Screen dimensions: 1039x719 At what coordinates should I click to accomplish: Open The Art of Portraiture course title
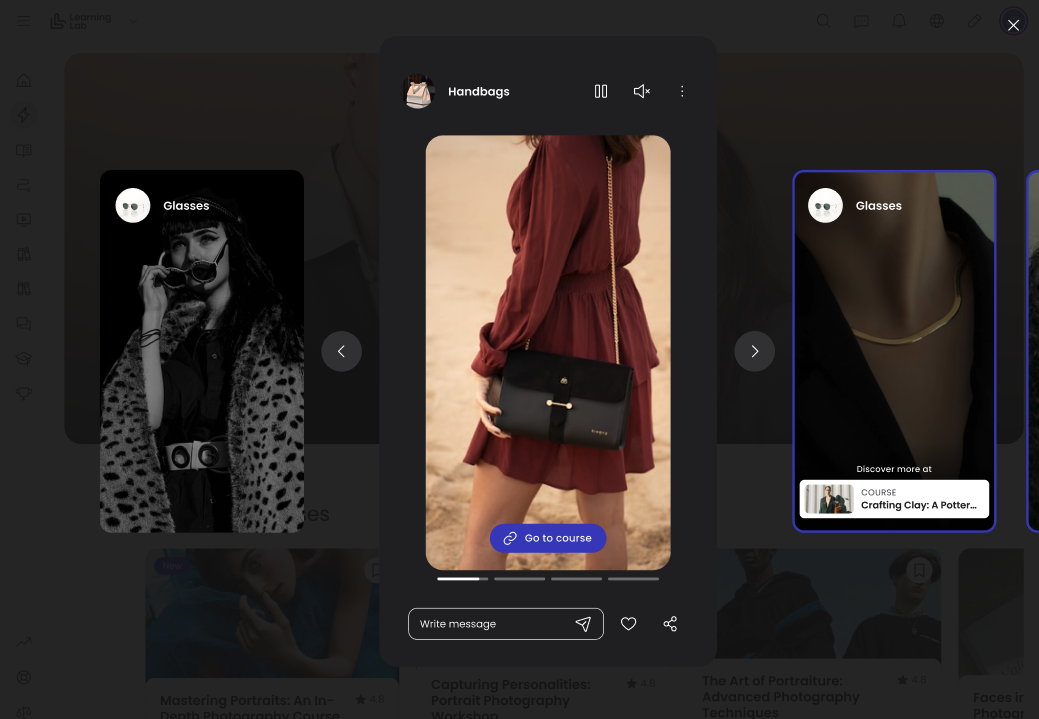tap(781, 697)
